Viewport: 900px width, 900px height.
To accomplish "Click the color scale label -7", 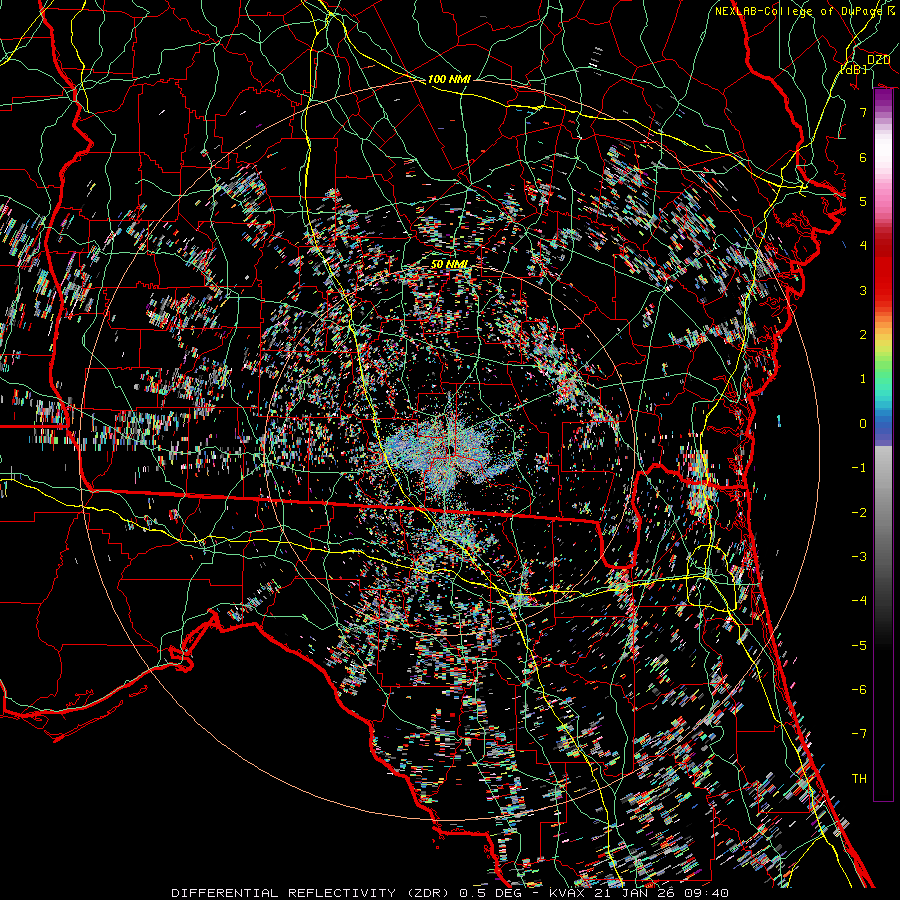I will [859, 734].
